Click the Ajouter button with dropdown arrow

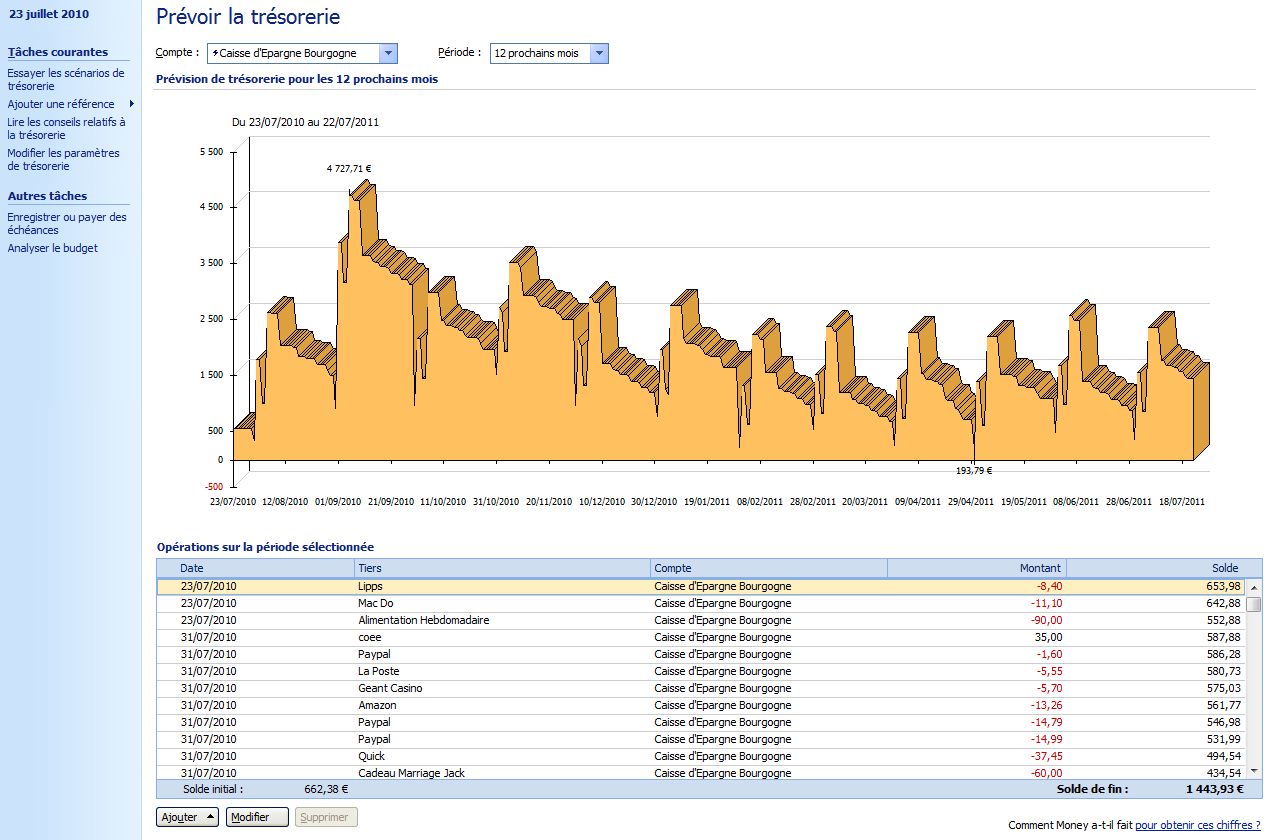point(187,817)
